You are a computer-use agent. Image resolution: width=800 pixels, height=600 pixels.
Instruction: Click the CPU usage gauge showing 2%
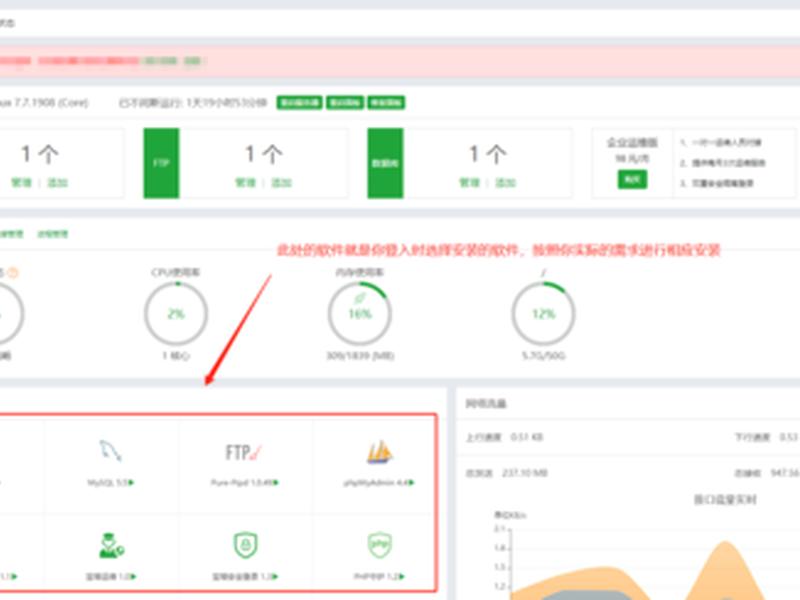[x=176, y=314]
